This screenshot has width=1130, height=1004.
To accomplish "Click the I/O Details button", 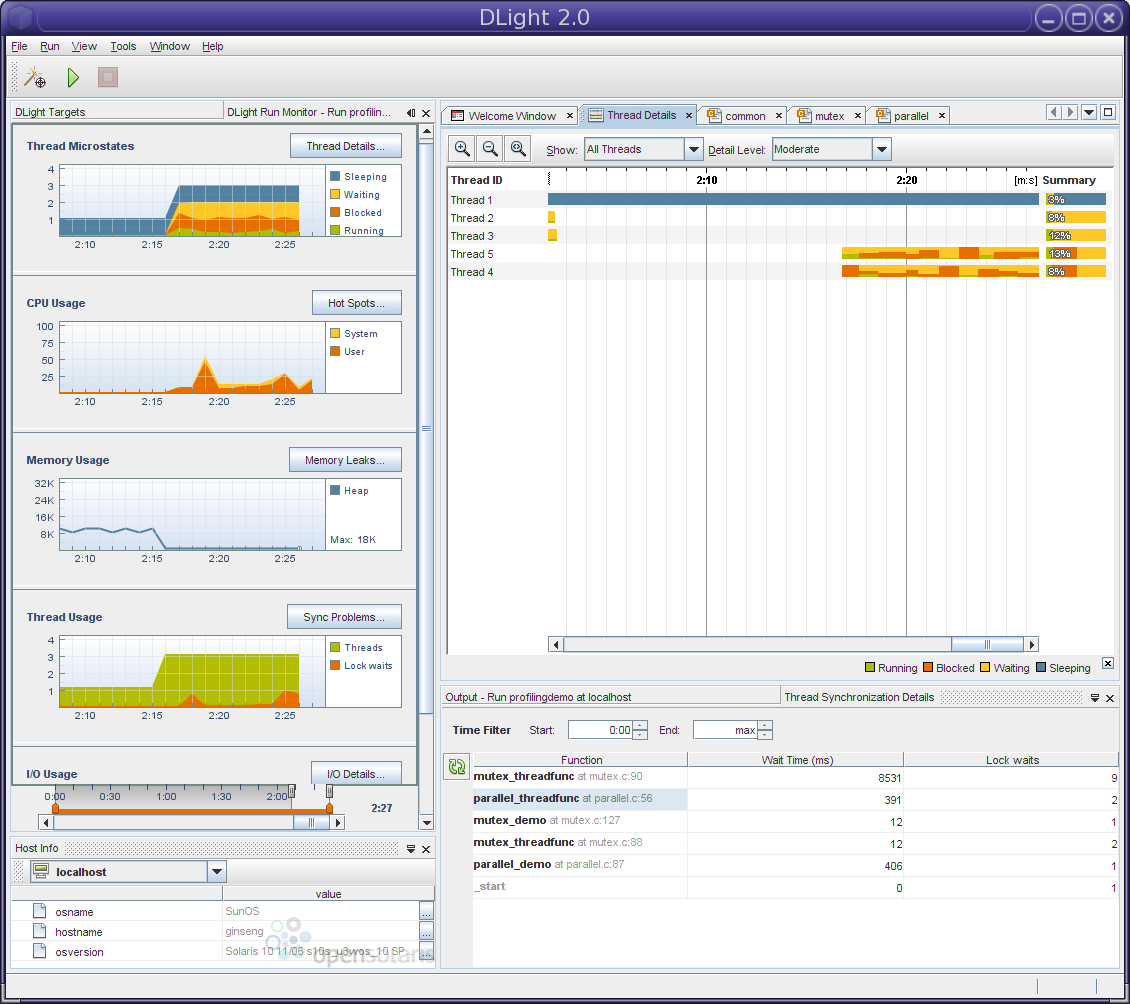I will (x=356, y=773).
